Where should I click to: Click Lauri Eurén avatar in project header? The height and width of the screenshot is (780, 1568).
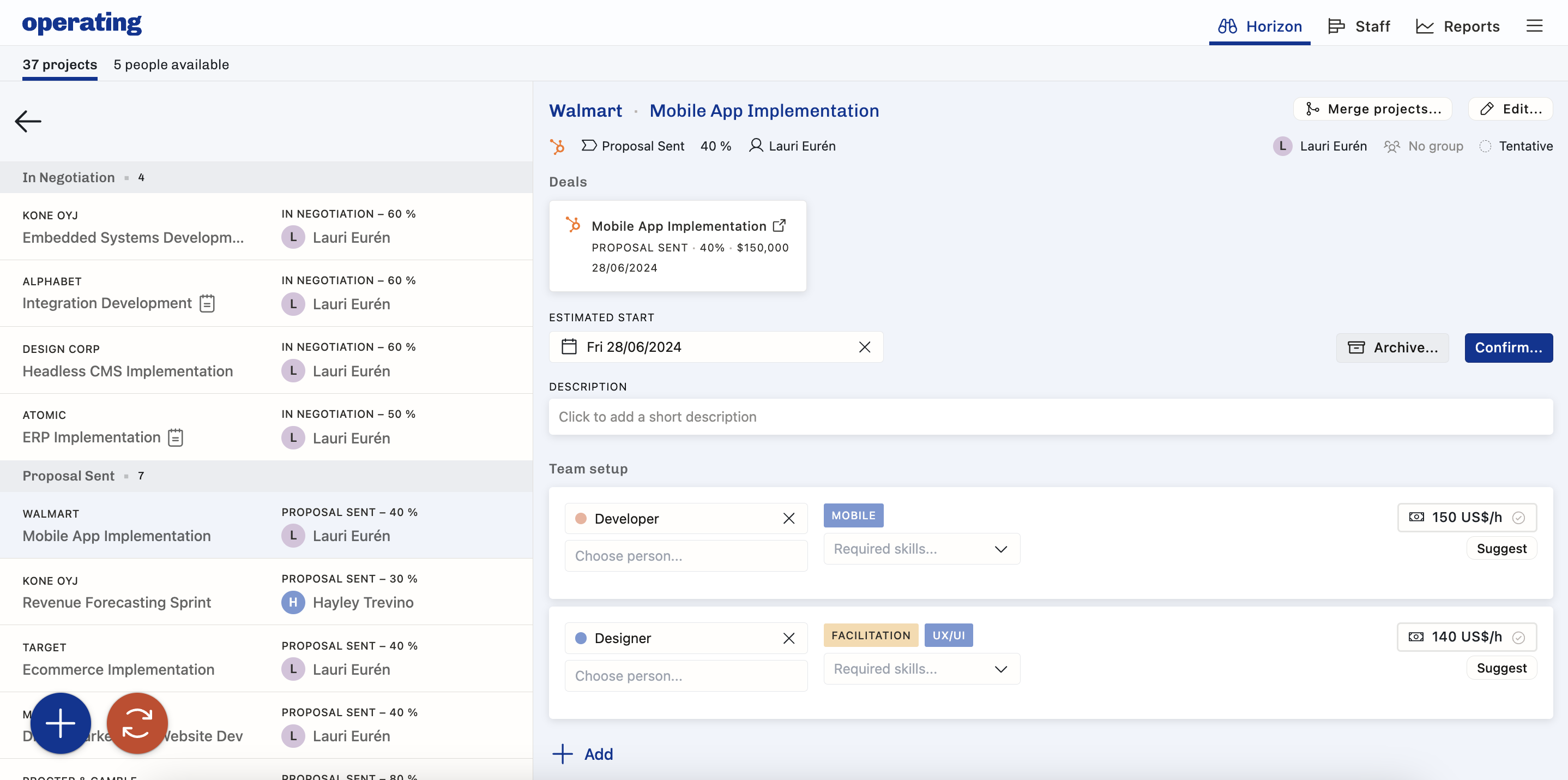pos(1282,146)
